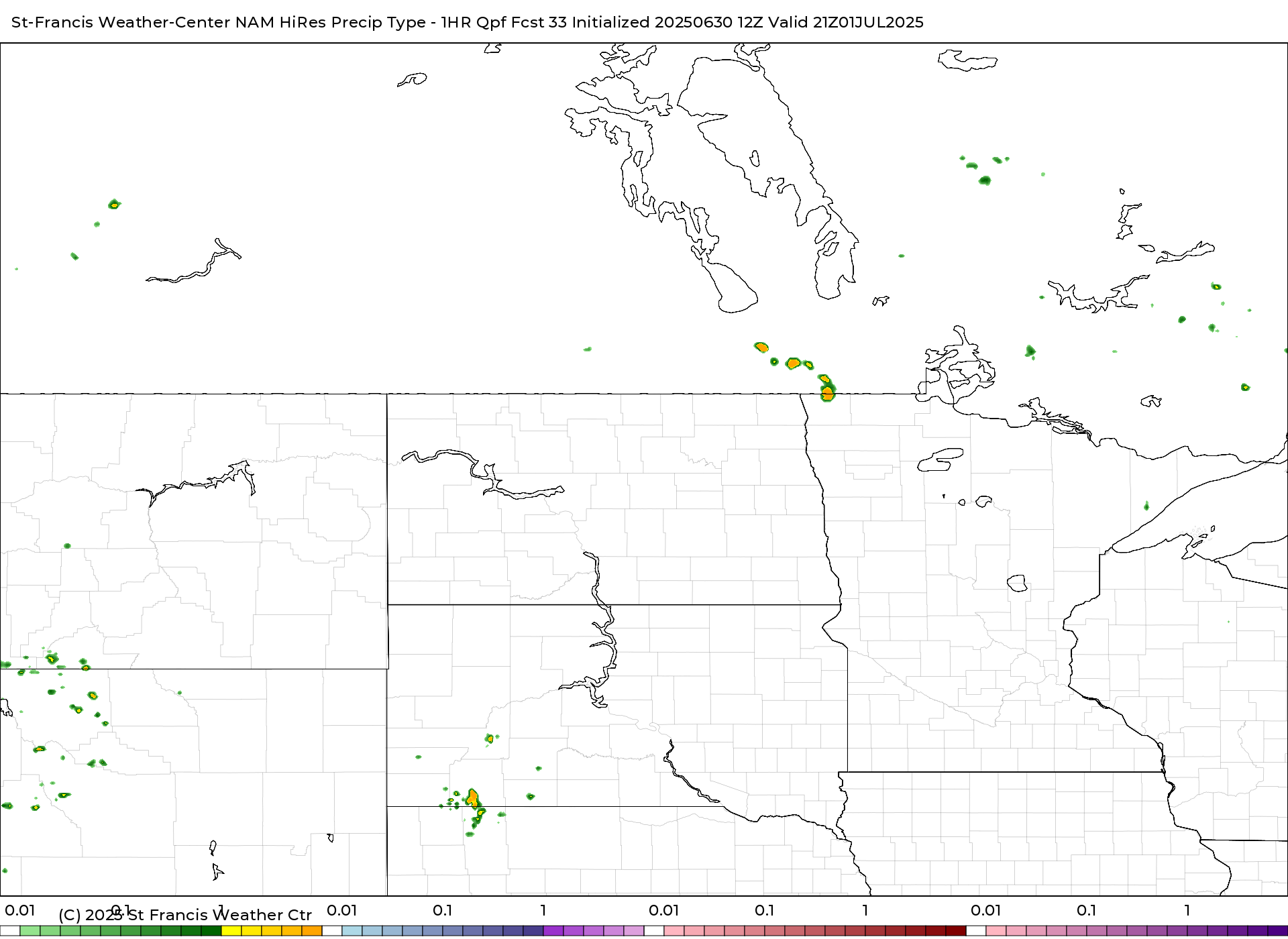This screenshot has height=939, width=1288.
Task: Pick the darkest navy blue legend swatch
Action: tap(533, 931)
